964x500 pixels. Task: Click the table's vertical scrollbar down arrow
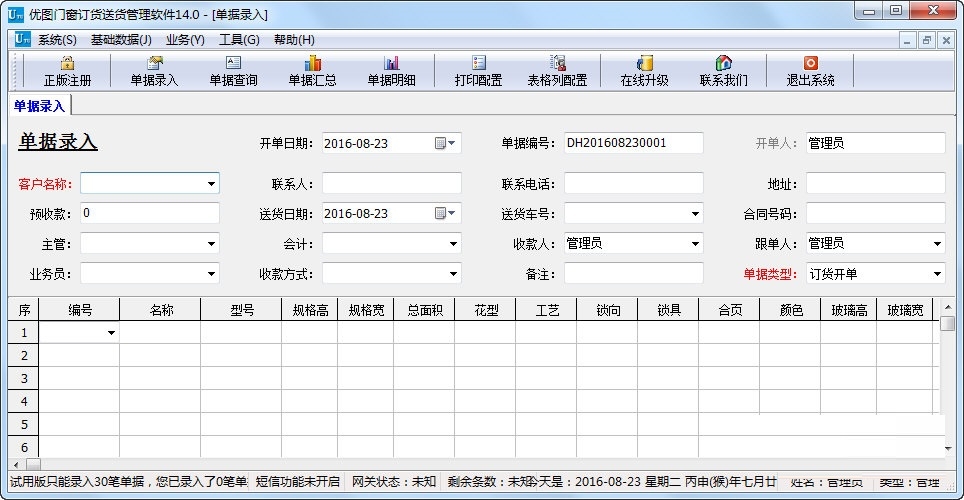[x=948, y=448]
